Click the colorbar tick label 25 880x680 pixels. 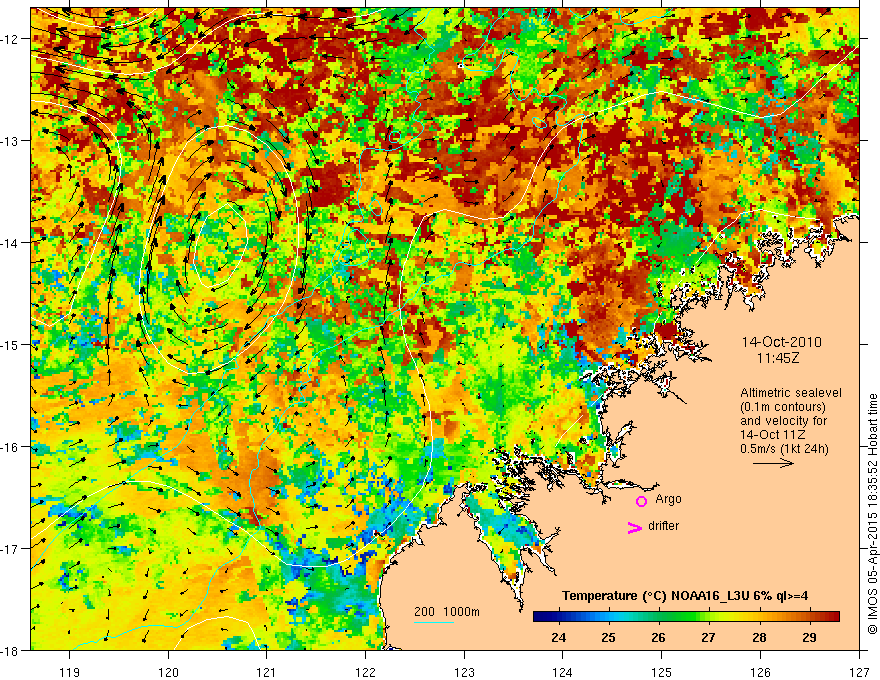tap(608, 637)
